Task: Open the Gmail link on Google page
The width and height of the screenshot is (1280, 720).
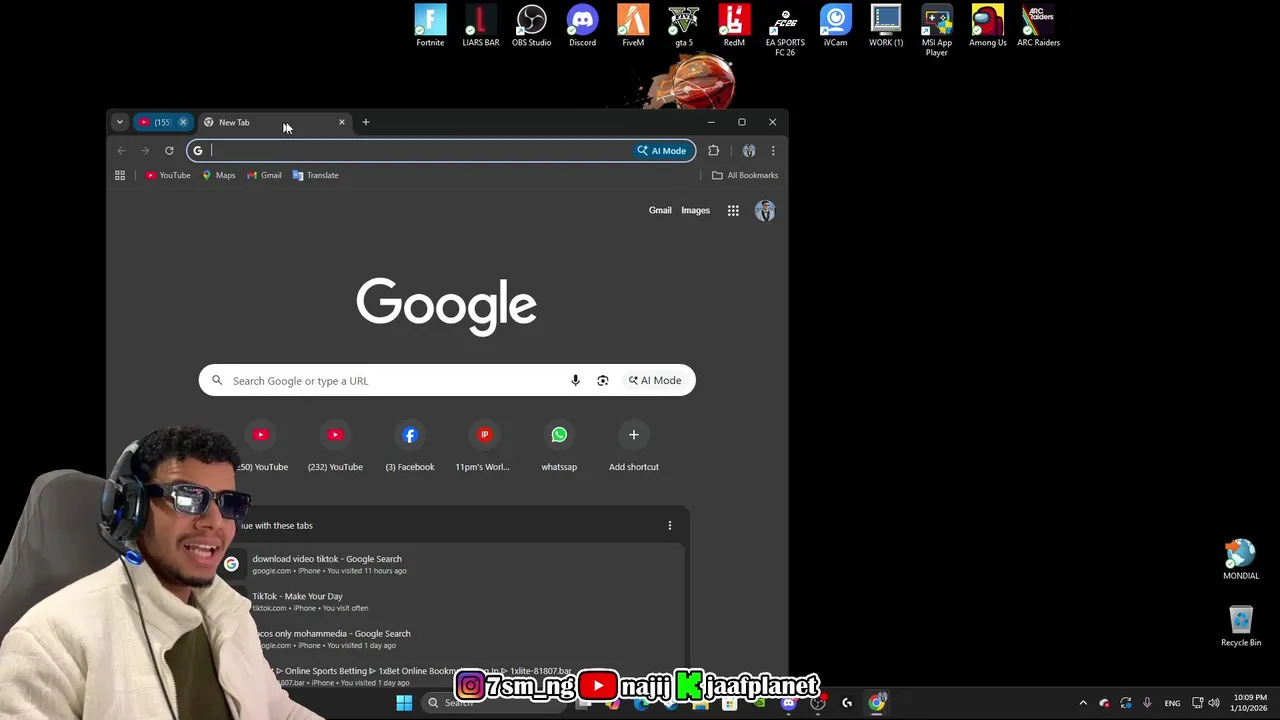Action: click(660, 210)
